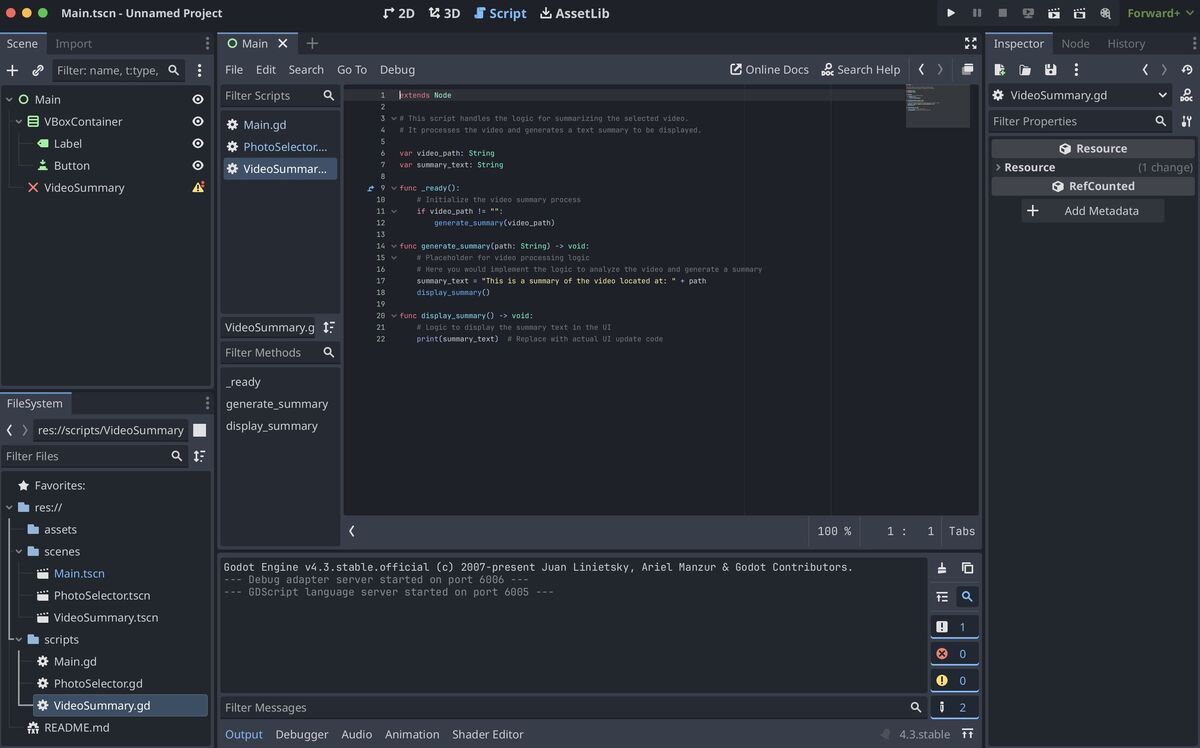Toggle collapse duplicate messages icon
Screen dimensions: 1200x748
[x=942, y=596]
